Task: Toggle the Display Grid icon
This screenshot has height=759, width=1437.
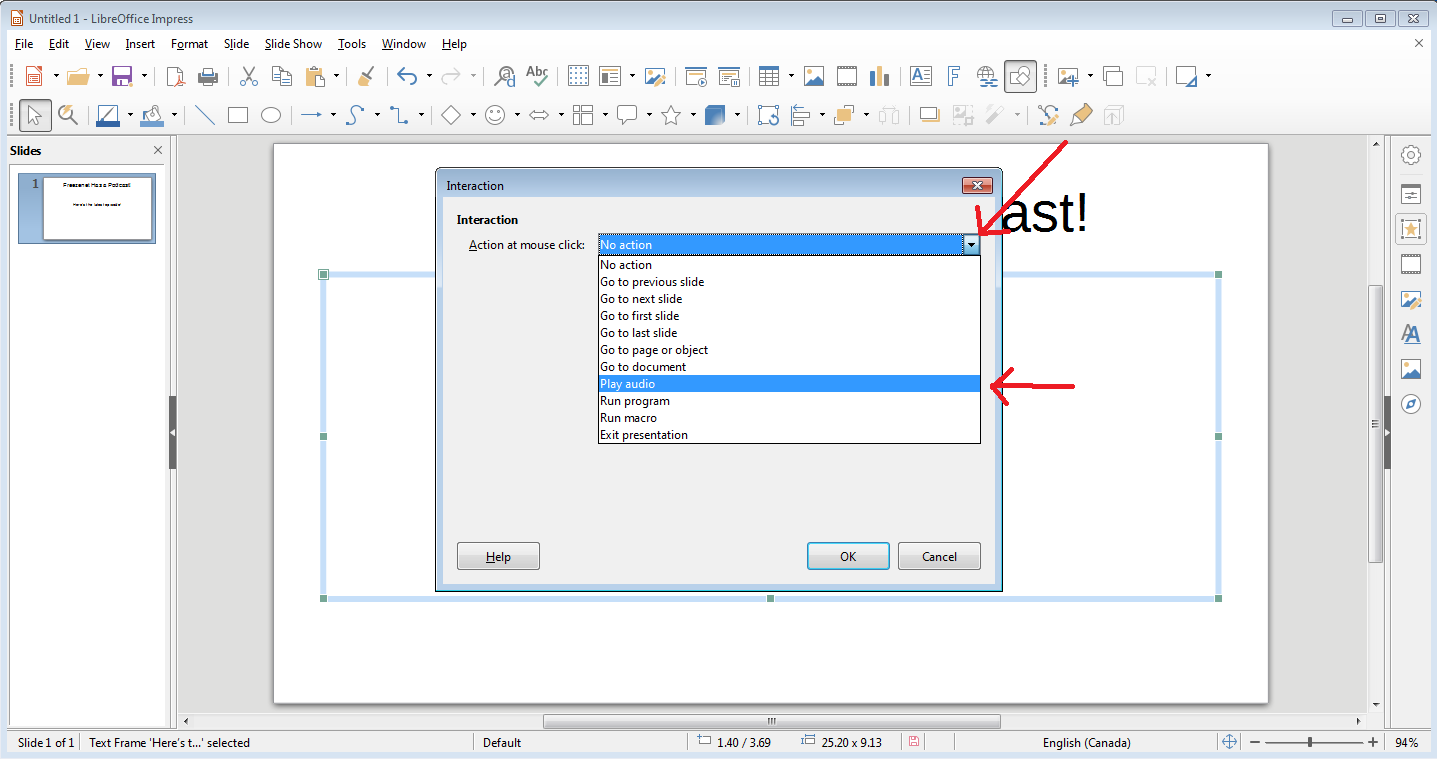Action: (578, 76)
